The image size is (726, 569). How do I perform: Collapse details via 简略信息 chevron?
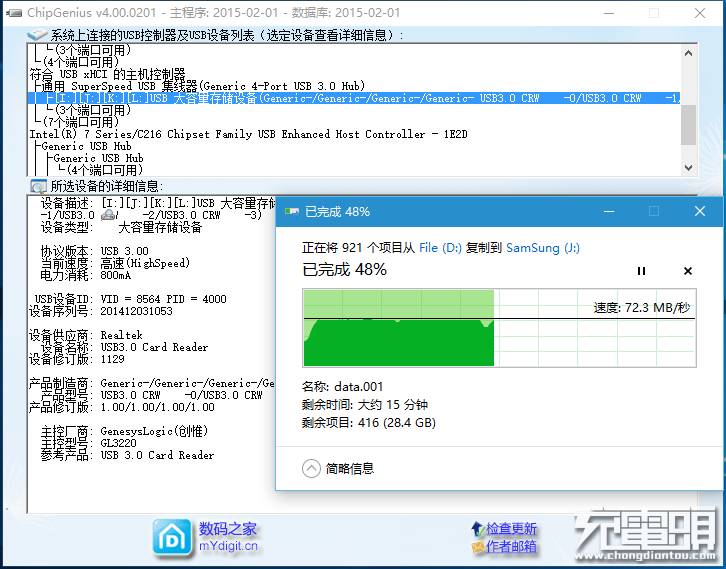coord(311,468)
